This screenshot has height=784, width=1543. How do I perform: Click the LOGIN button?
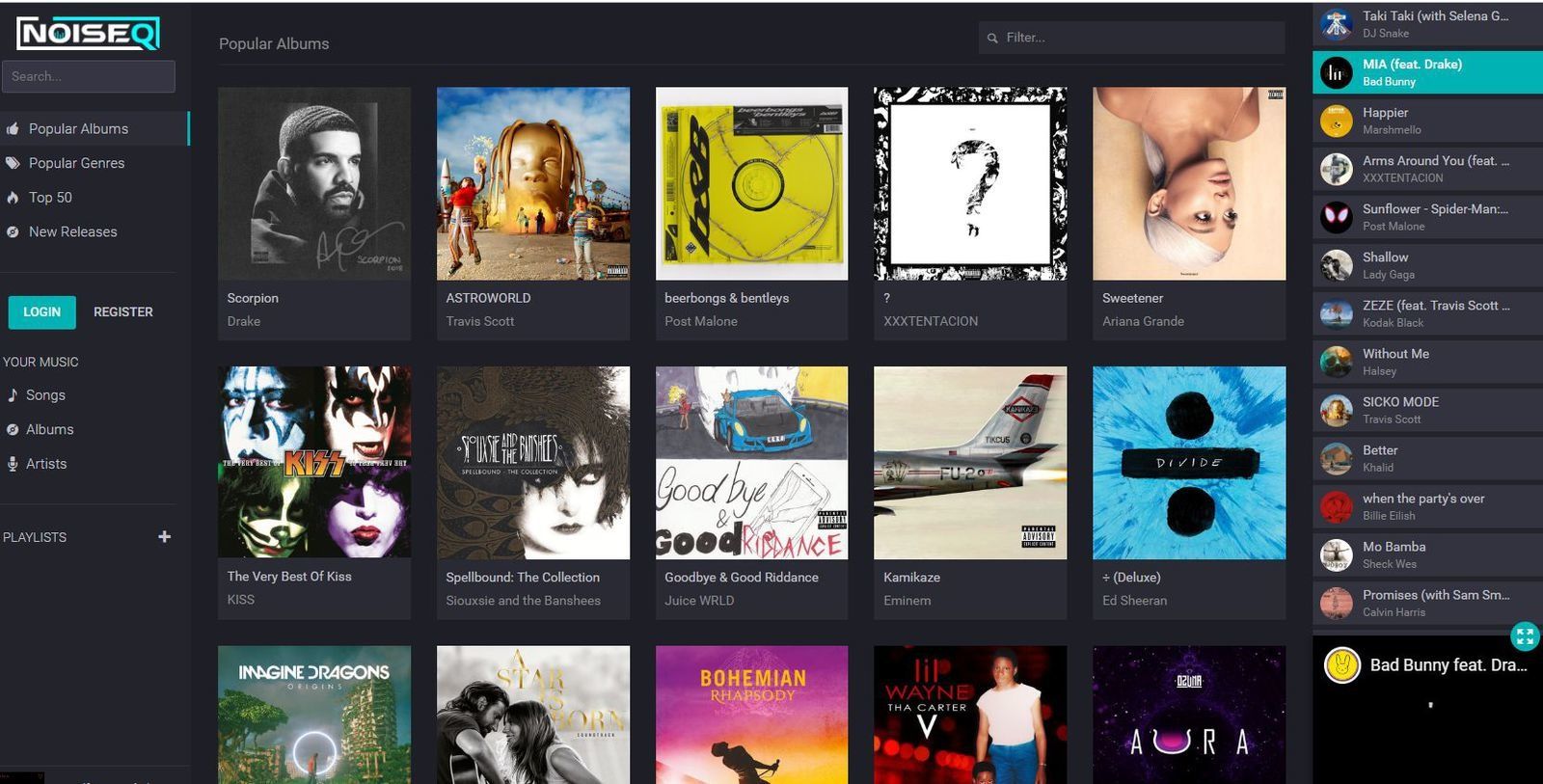click(41, 311)
